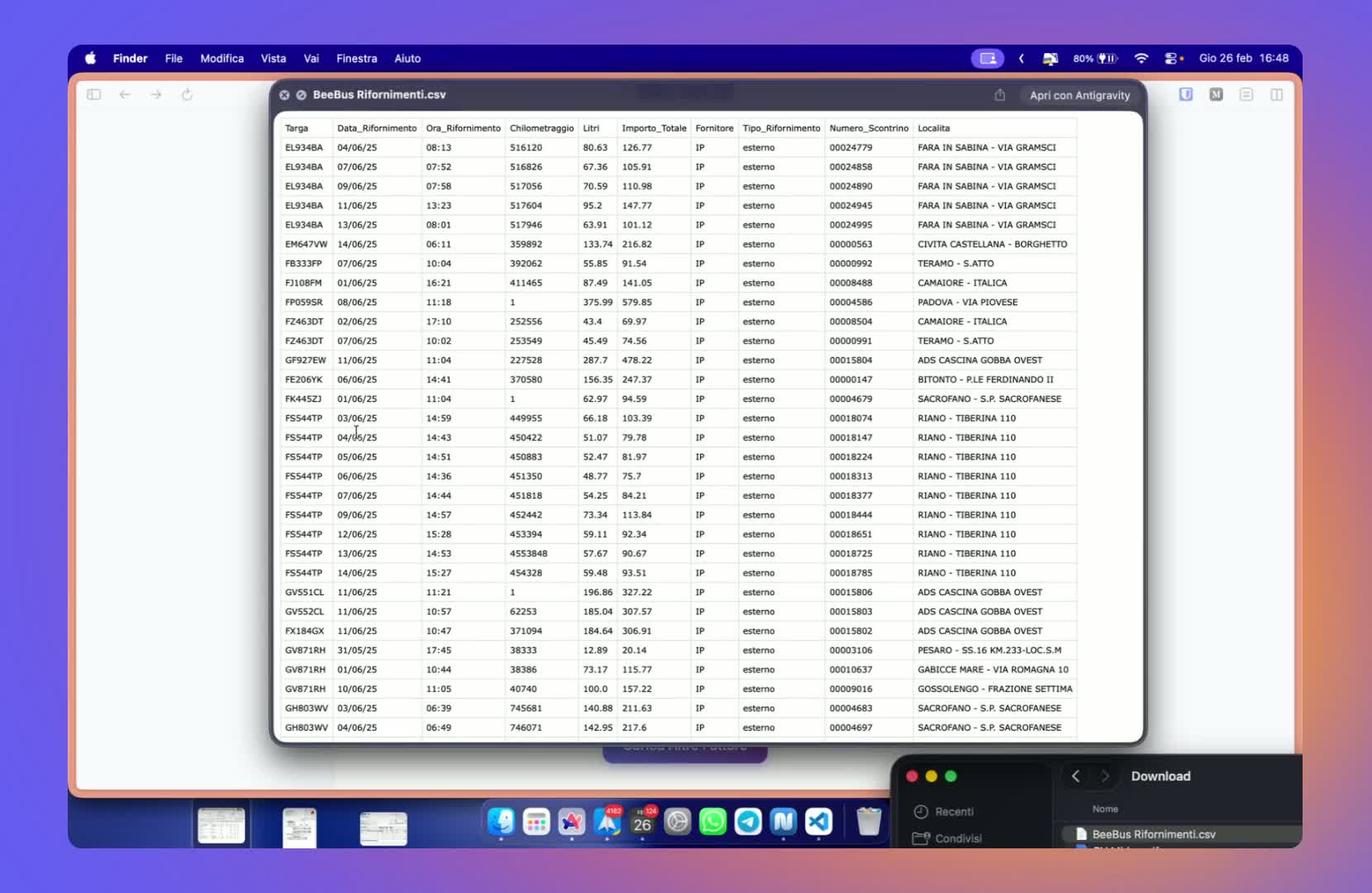Viewport: 1372px width, 893px height.
Task: Open WhatsApp from the Dock
Action: tap(713, 821)
